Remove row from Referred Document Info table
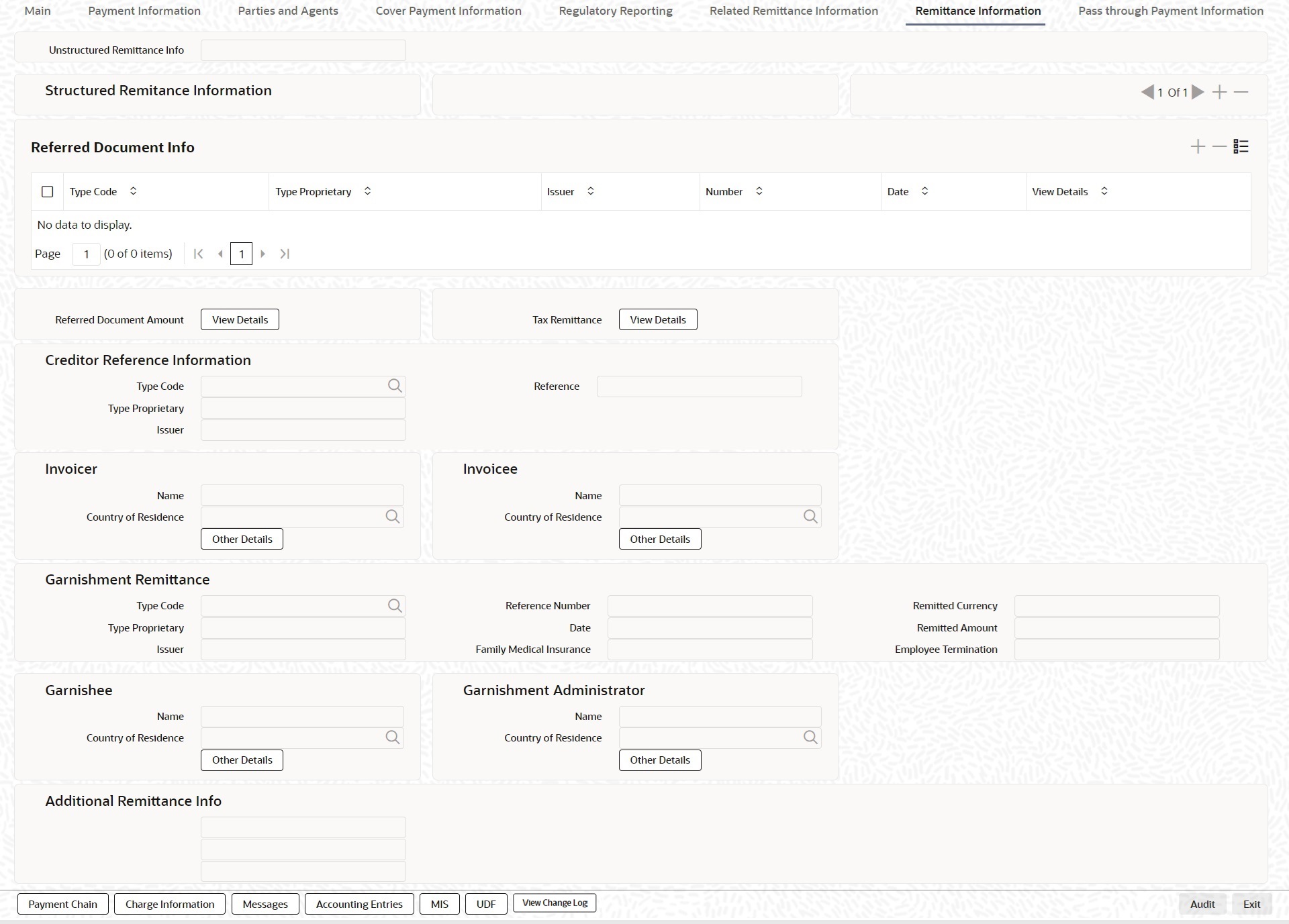Viewport: 1289px width, 924px height. point(1219,146)
